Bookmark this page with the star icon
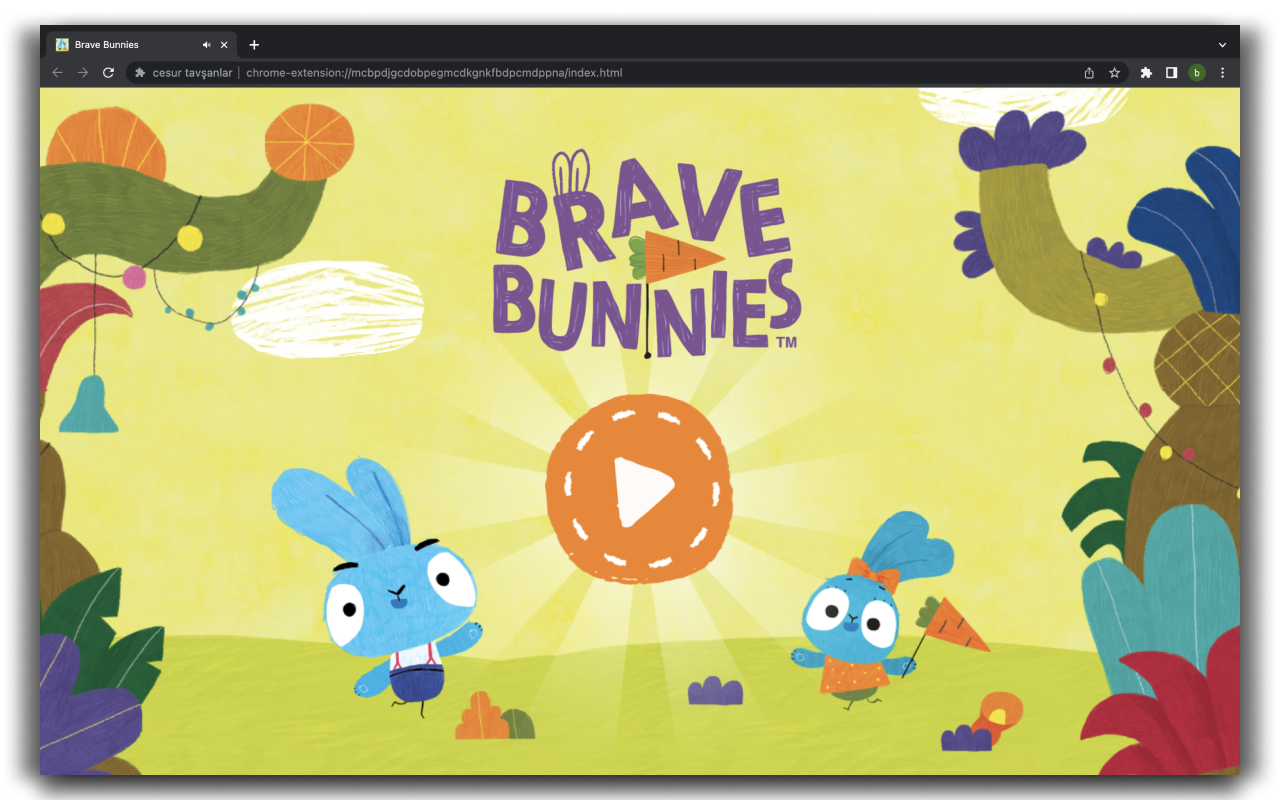1280x800 pixels. 1114,73
